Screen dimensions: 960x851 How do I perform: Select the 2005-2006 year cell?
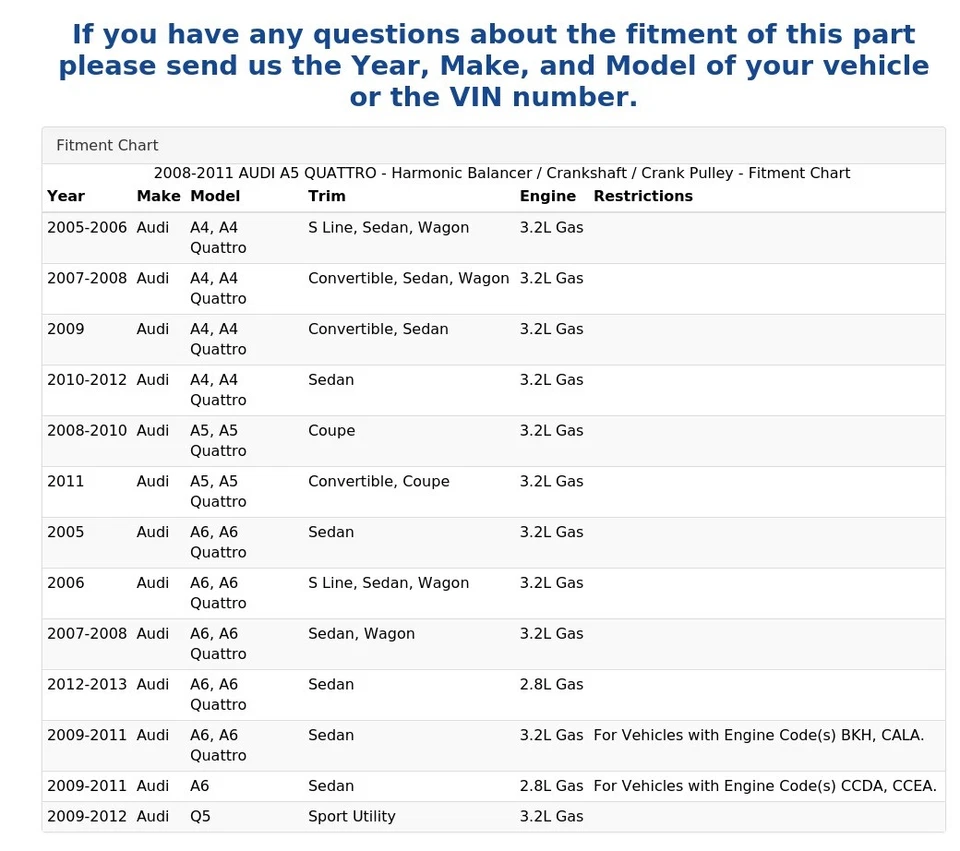click(x=87, y=228)
